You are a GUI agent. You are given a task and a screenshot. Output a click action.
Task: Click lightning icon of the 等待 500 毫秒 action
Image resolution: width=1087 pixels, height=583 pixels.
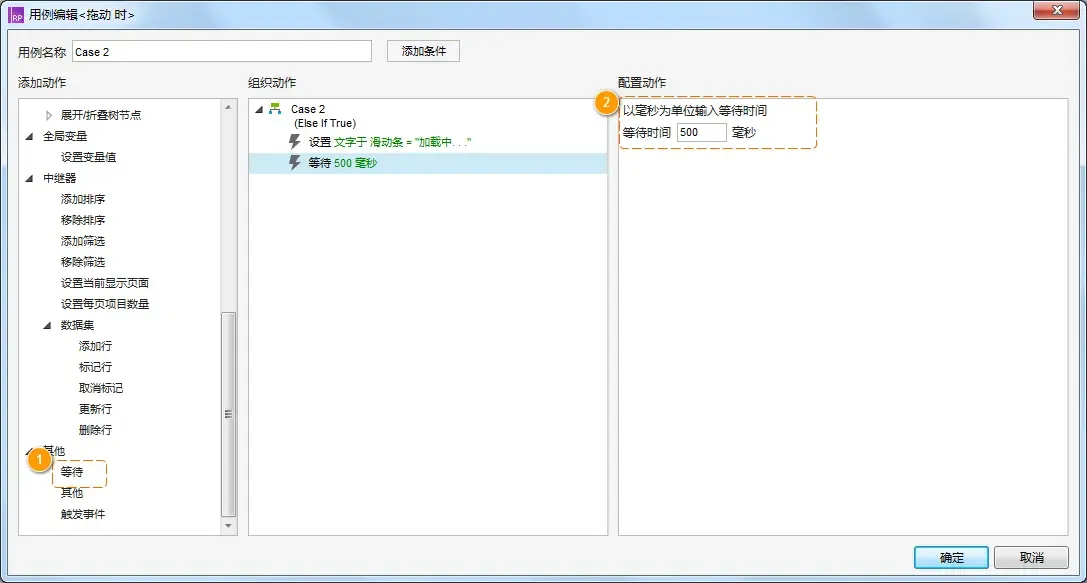coord(295,163)
